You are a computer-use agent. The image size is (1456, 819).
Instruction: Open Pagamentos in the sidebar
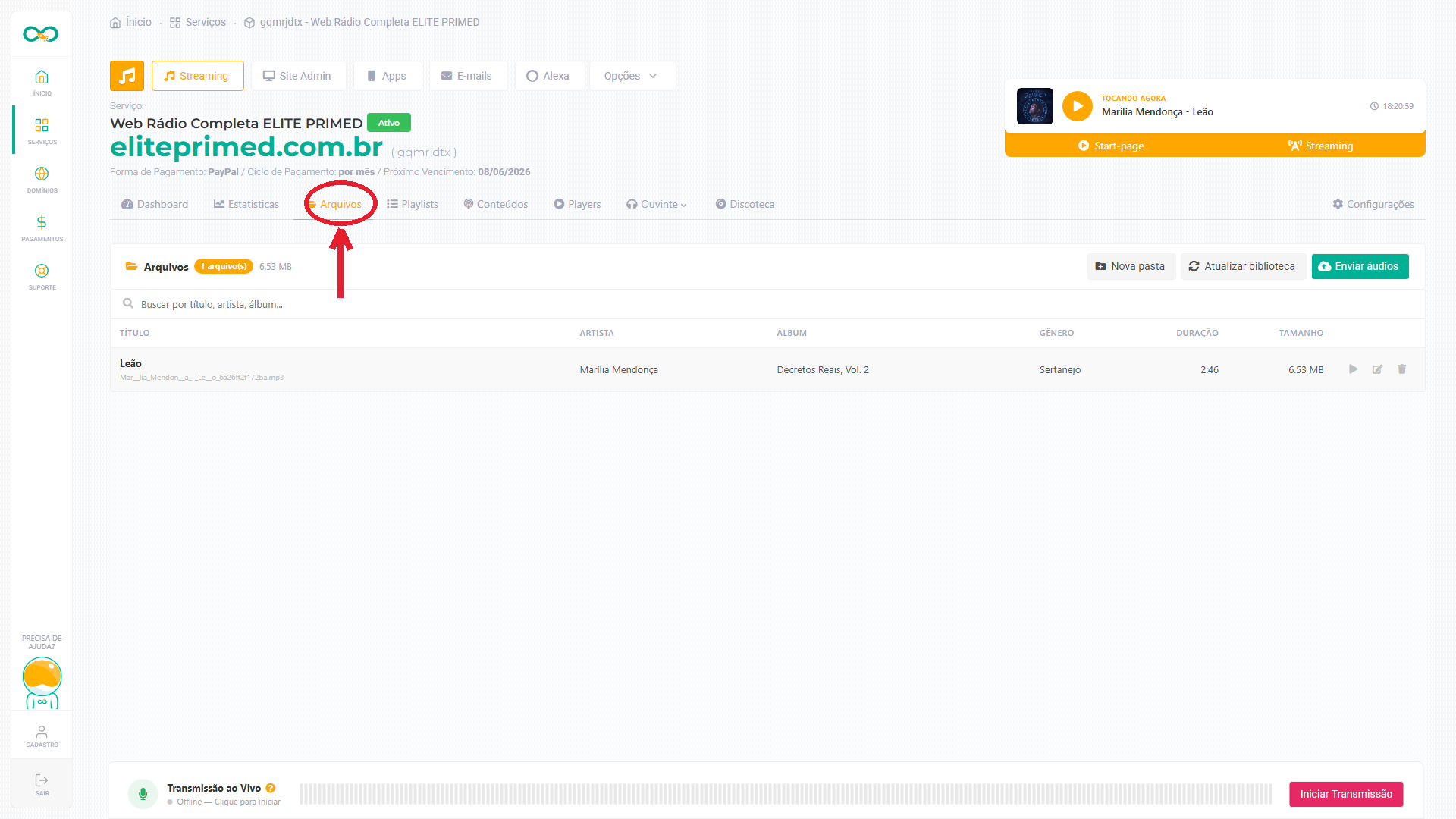tap(42, 227)
